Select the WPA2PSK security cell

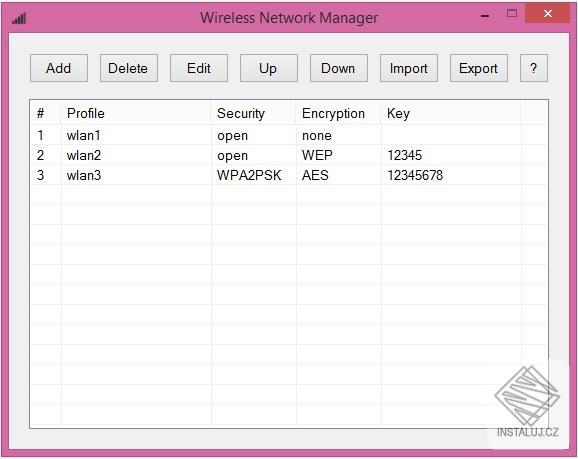[249, 175]
